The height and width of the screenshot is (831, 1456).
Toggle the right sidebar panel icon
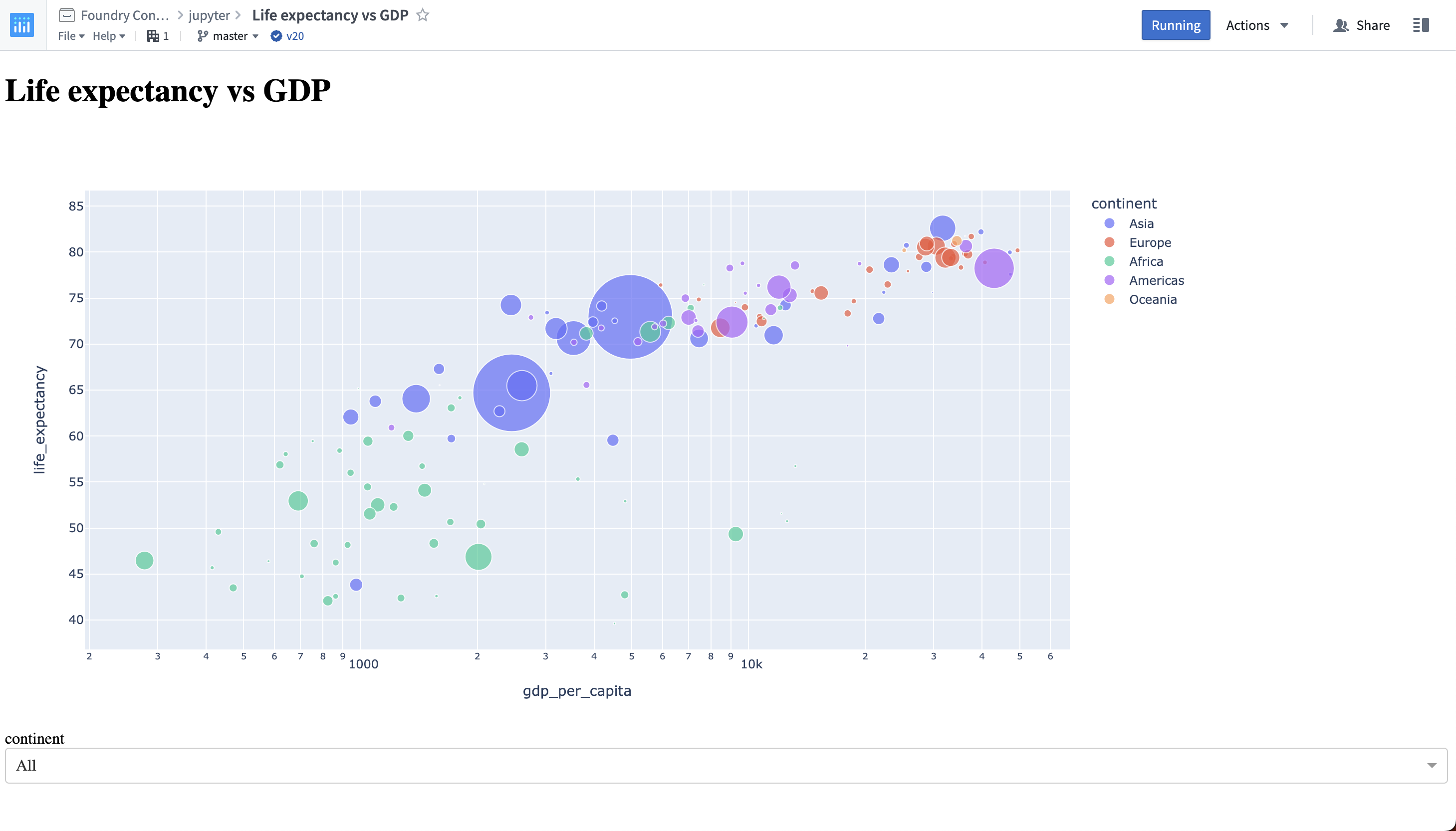(1421, 25)
